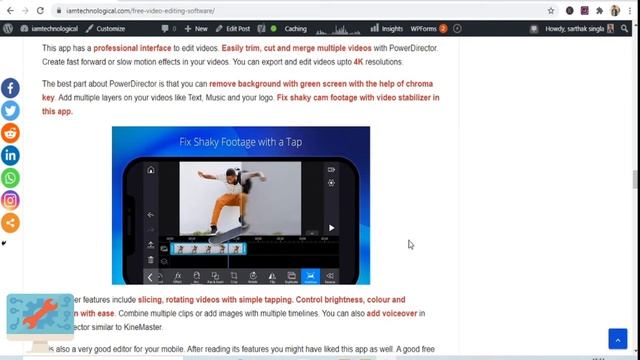Screen dimensions: 640x360
Task: Open WPForms in the admin bar
Action: tap(429, 29)
